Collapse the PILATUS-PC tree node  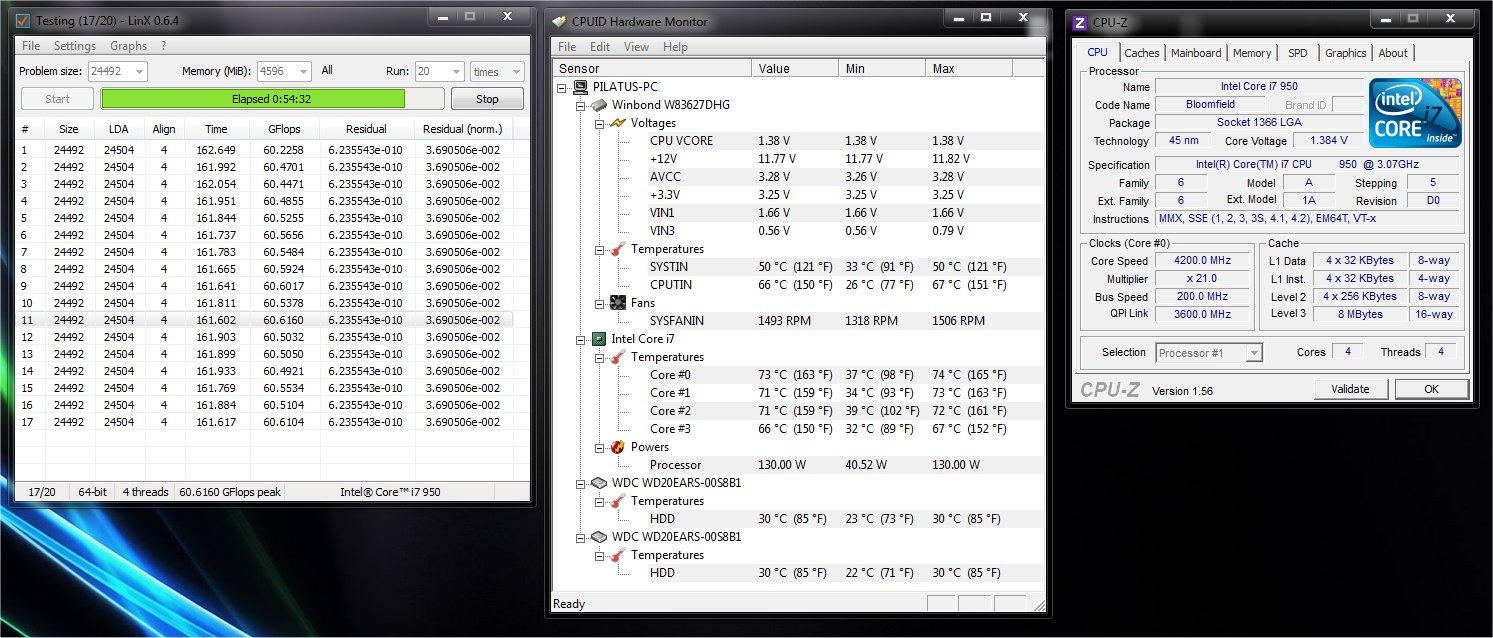pos(563,87)
